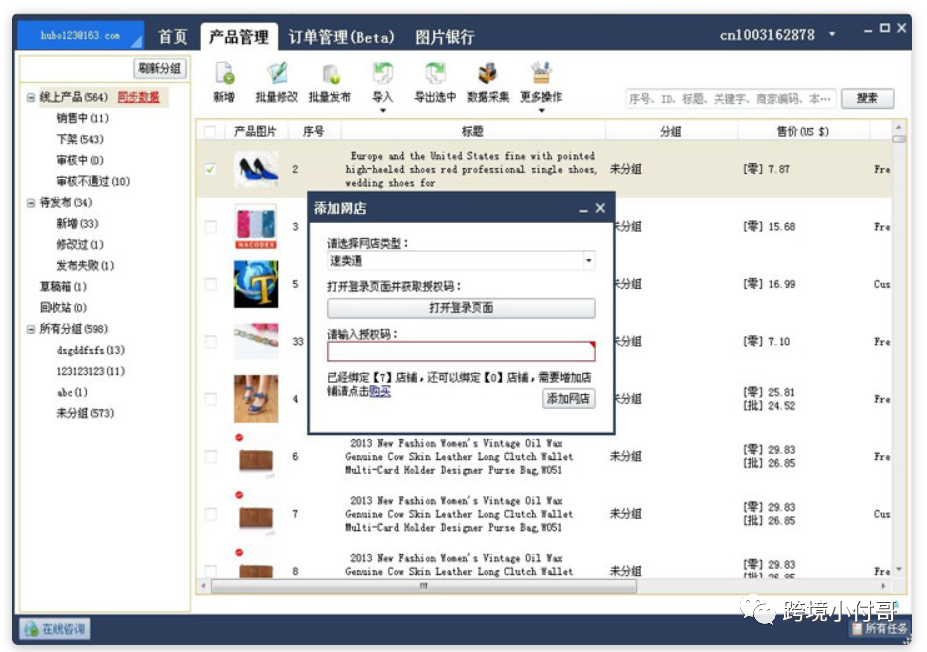Select 修改过 (1) in the tree
The width and height of the screenshot is (927, 652).
(80, 245)
